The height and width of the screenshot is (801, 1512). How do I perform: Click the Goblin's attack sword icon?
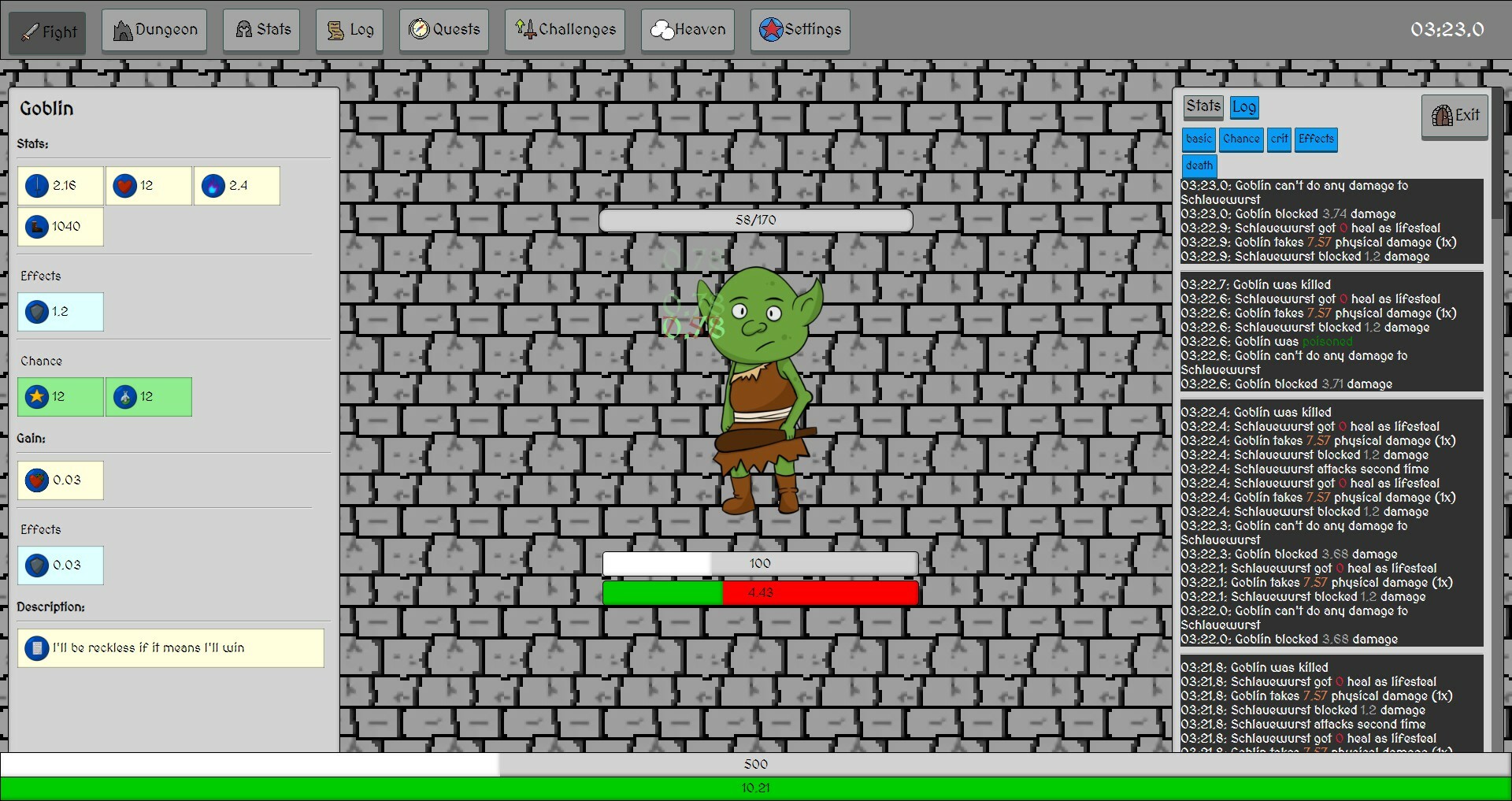click(x=36, y=186)
